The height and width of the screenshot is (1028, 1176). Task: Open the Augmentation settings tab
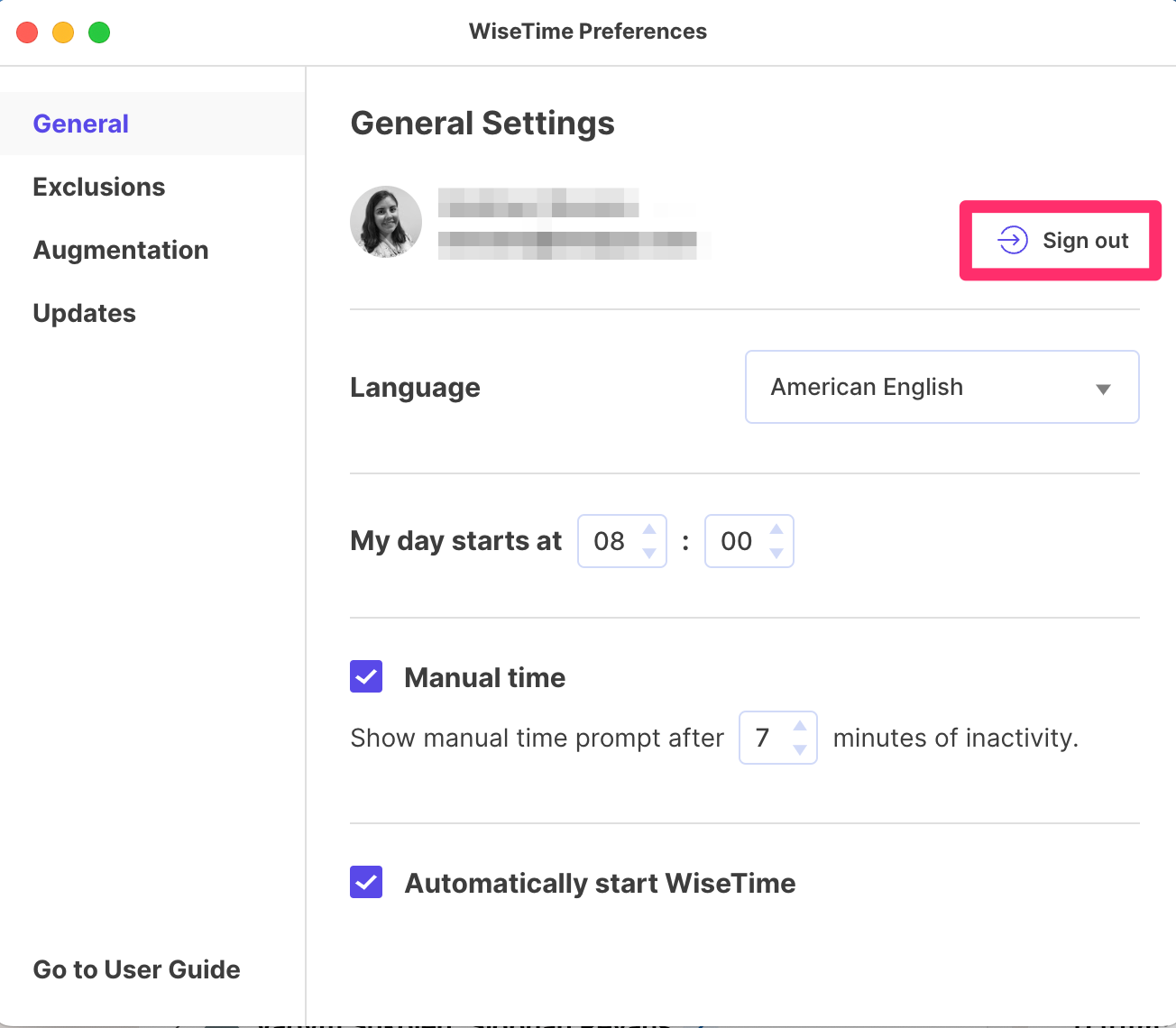[x=121, y=250]
